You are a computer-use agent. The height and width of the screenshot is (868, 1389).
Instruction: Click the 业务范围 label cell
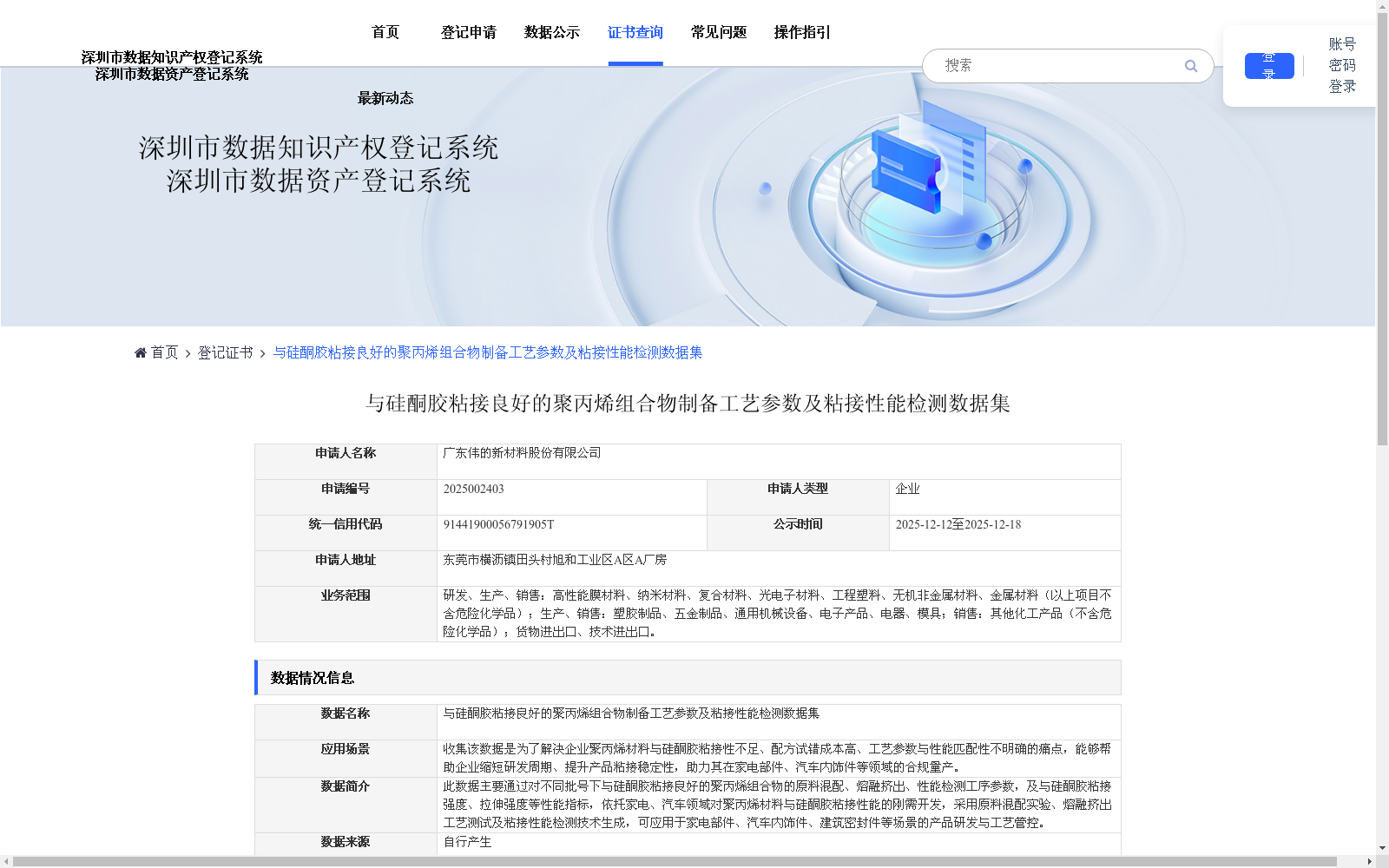346,614
